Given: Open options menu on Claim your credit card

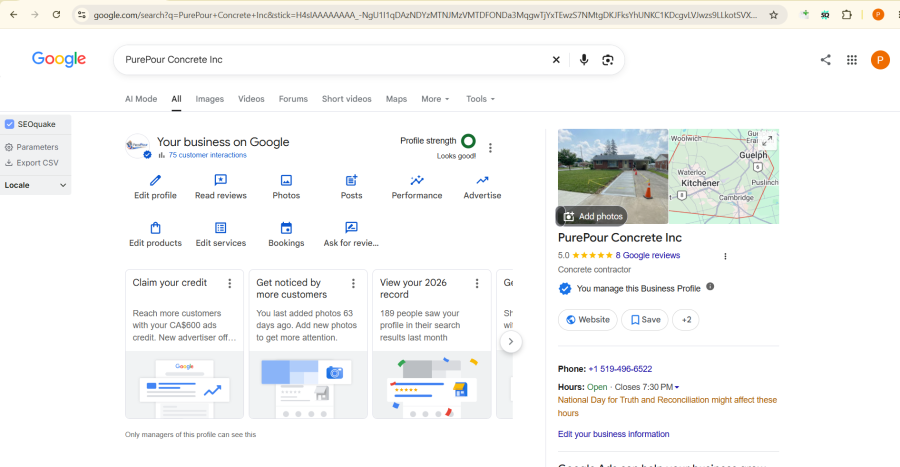Looking at the screenshot, I should tap(230, 283).
